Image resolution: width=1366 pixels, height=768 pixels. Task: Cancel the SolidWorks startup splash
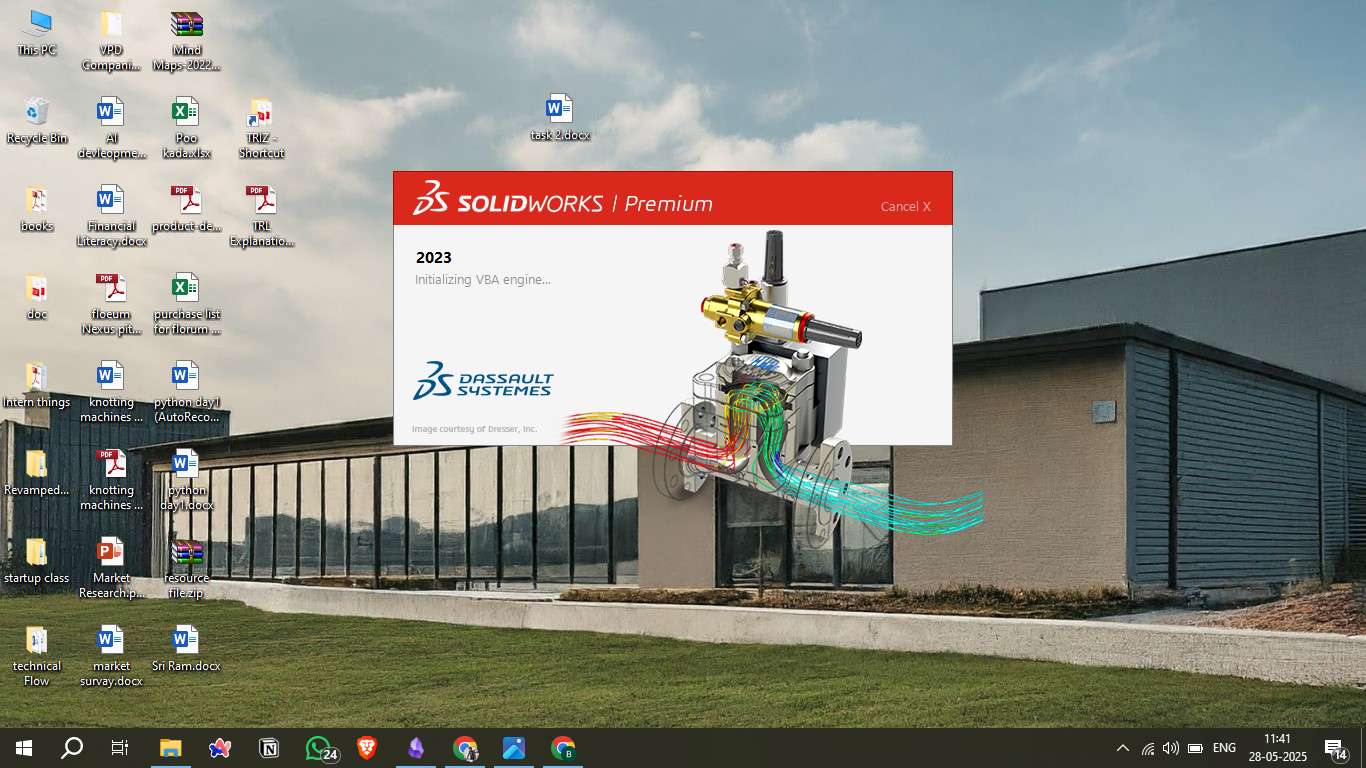pos(905,206)
